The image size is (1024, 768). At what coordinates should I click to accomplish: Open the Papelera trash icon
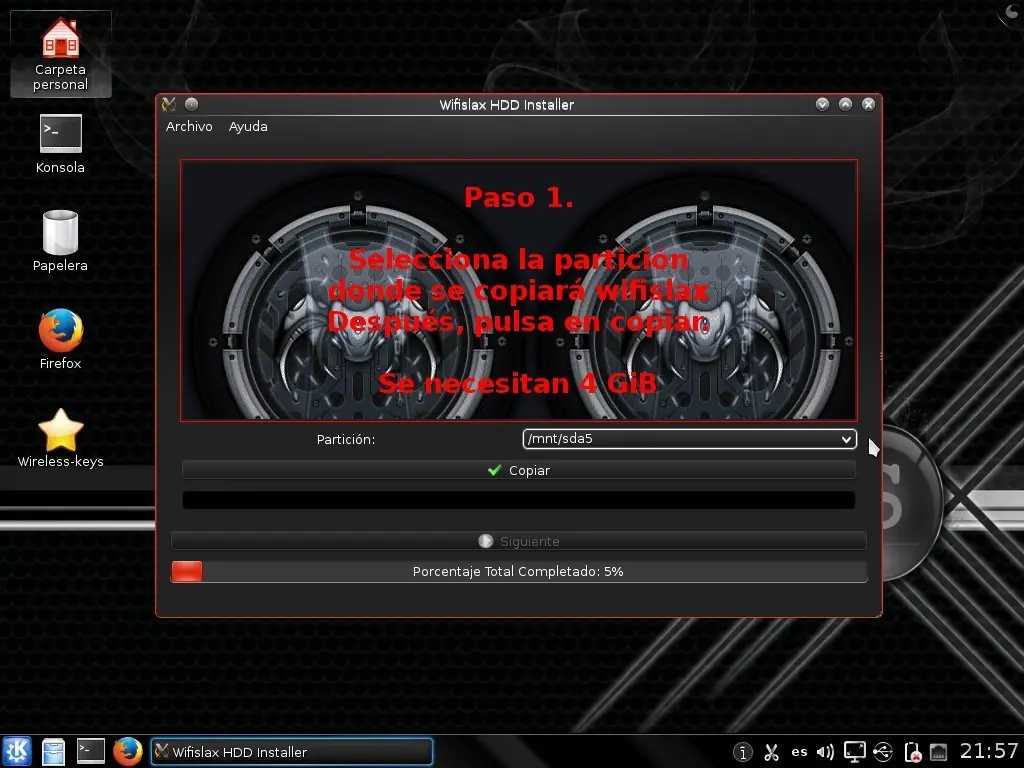point(60,241)
